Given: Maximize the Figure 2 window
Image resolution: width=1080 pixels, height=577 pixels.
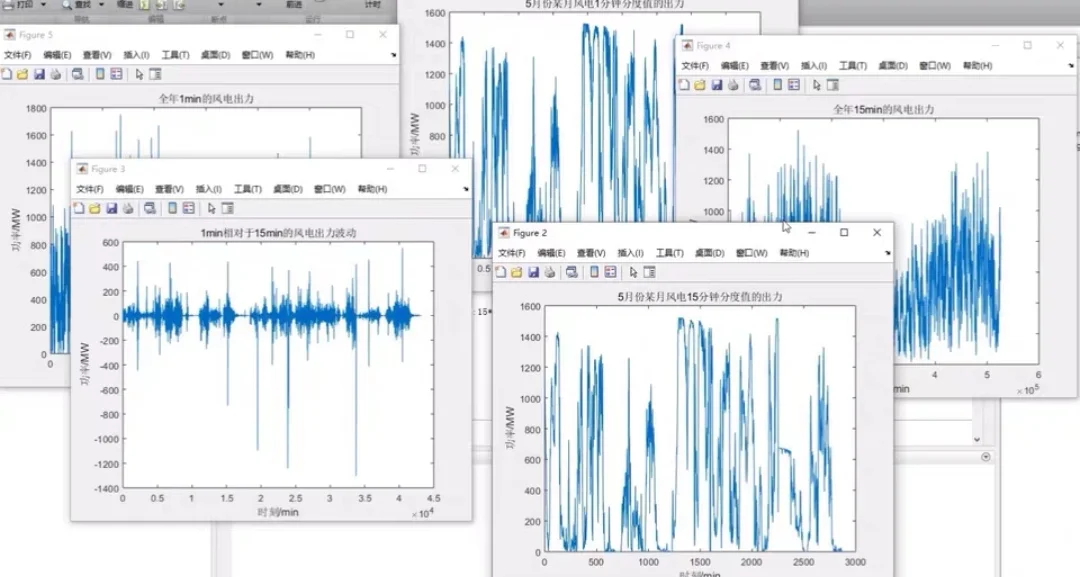Looking at the screenshot, I should click(844, 233).
